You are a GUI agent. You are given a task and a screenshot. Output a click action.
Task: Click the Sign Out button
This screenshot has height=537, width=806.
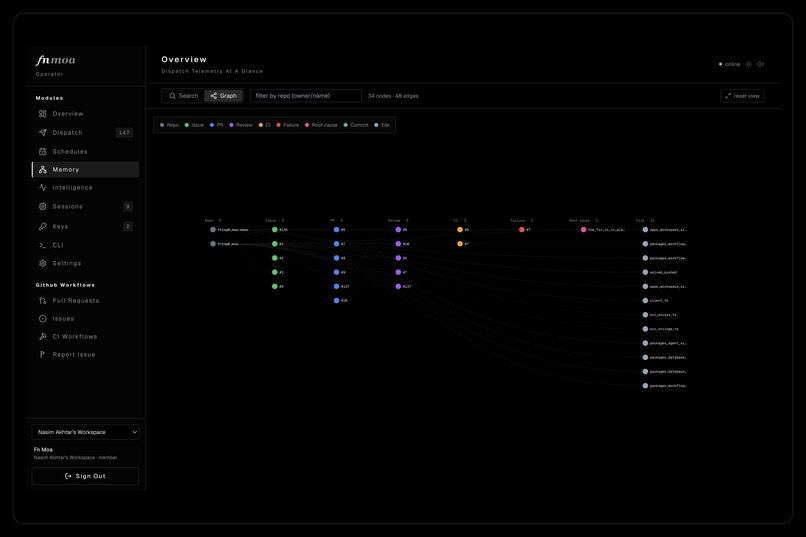click(x=85, y=476)
